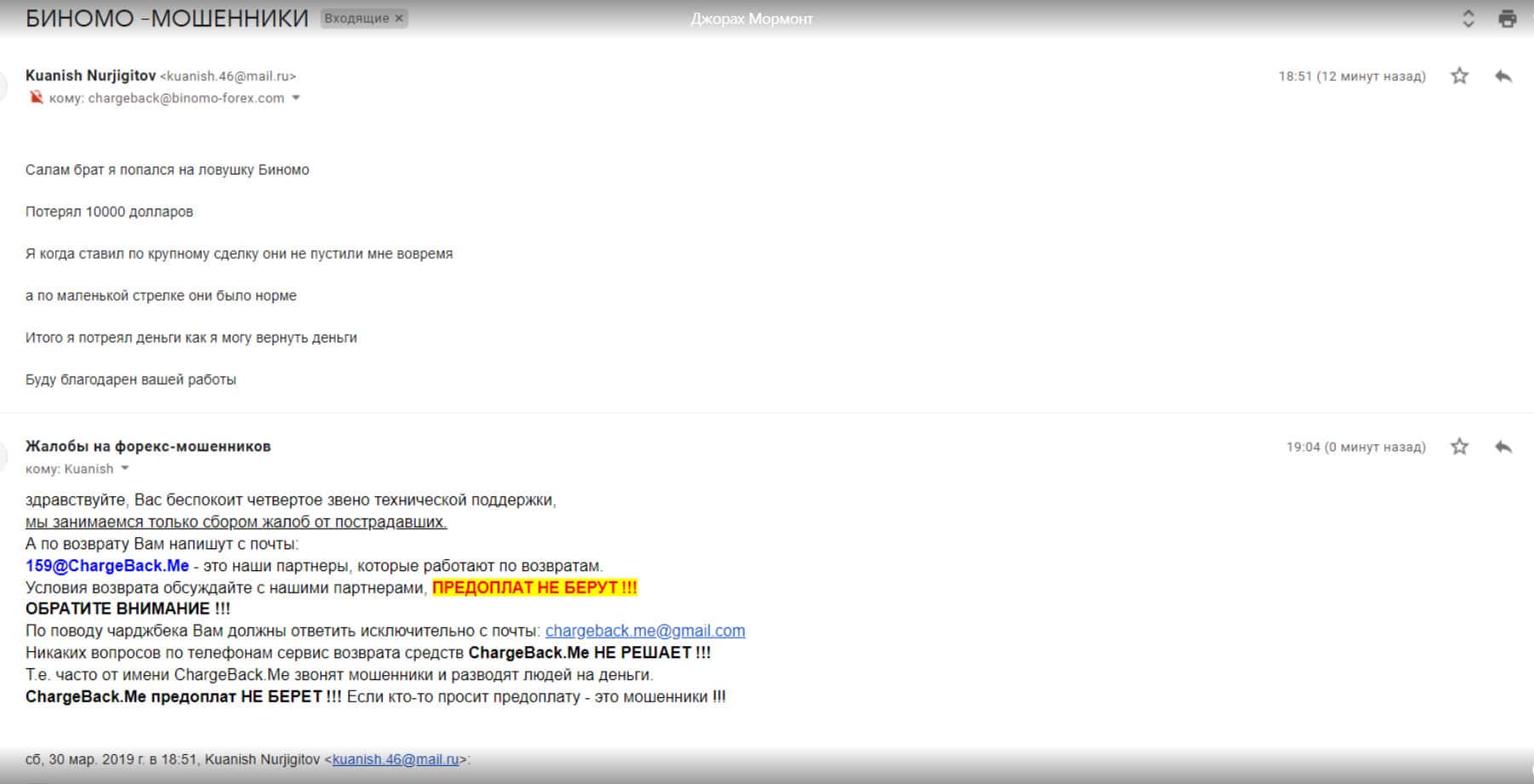Click the line Салам брат я попался на ловушку Биномо
The height and width of the screenshot is (784, 1534).
click(167, 169)
